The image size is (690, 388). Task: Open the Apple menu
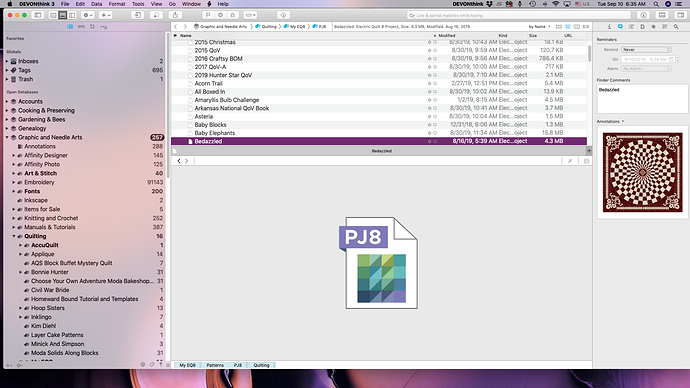[10, 4]
